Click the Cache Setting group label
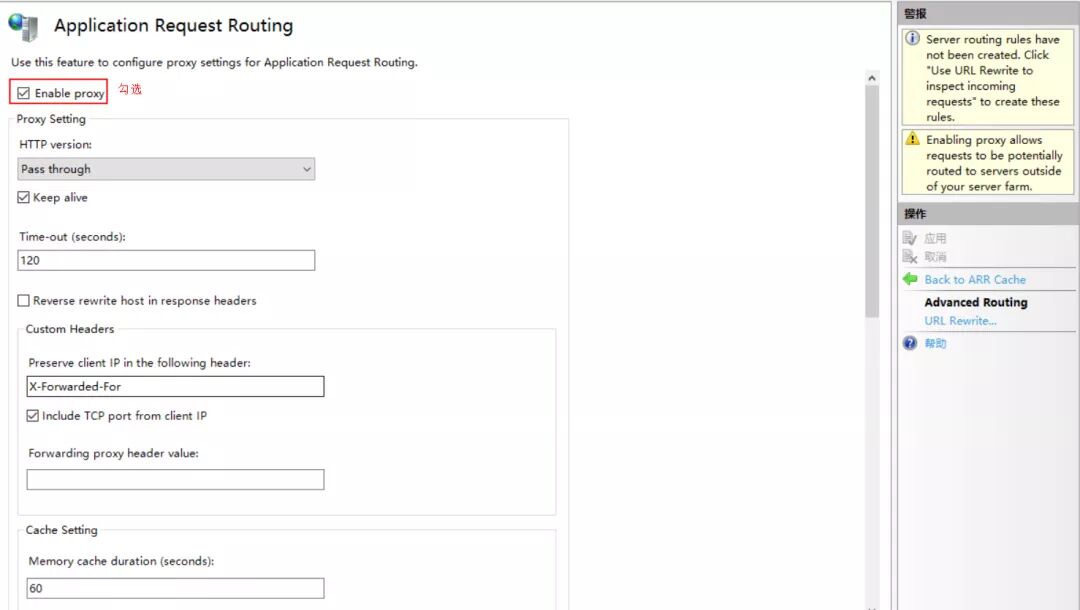 coord(61,530)
